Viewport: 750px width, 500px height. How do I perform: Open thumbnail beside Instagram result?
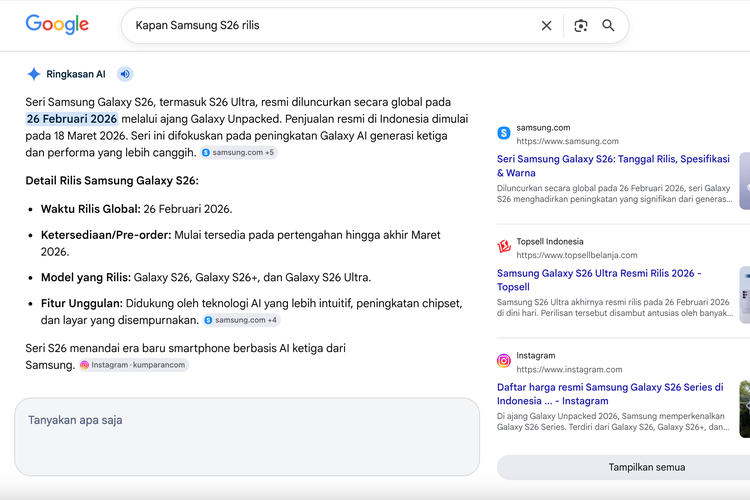[745, 409]
